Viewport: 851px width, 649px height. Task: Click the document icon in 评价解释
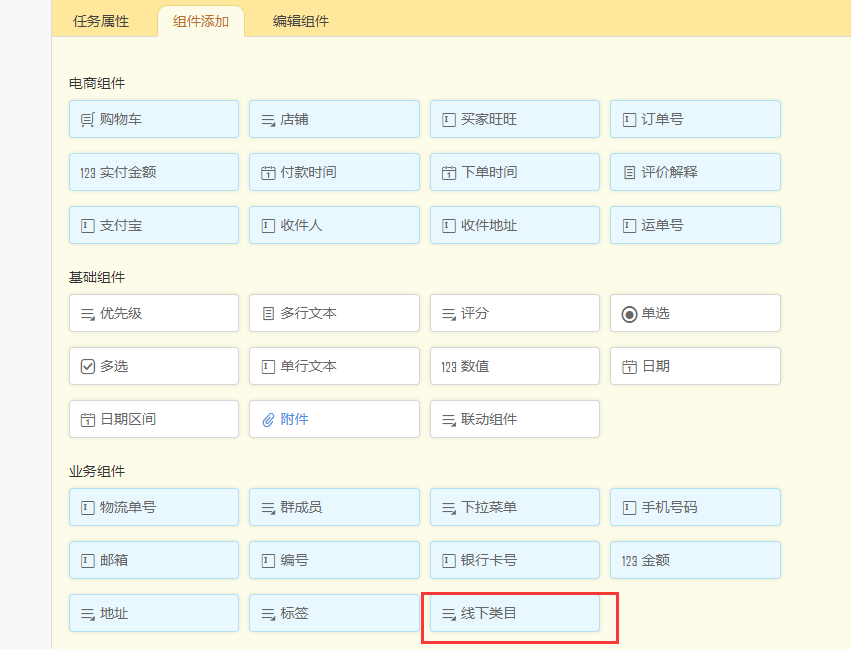click(x=629, y=173)
